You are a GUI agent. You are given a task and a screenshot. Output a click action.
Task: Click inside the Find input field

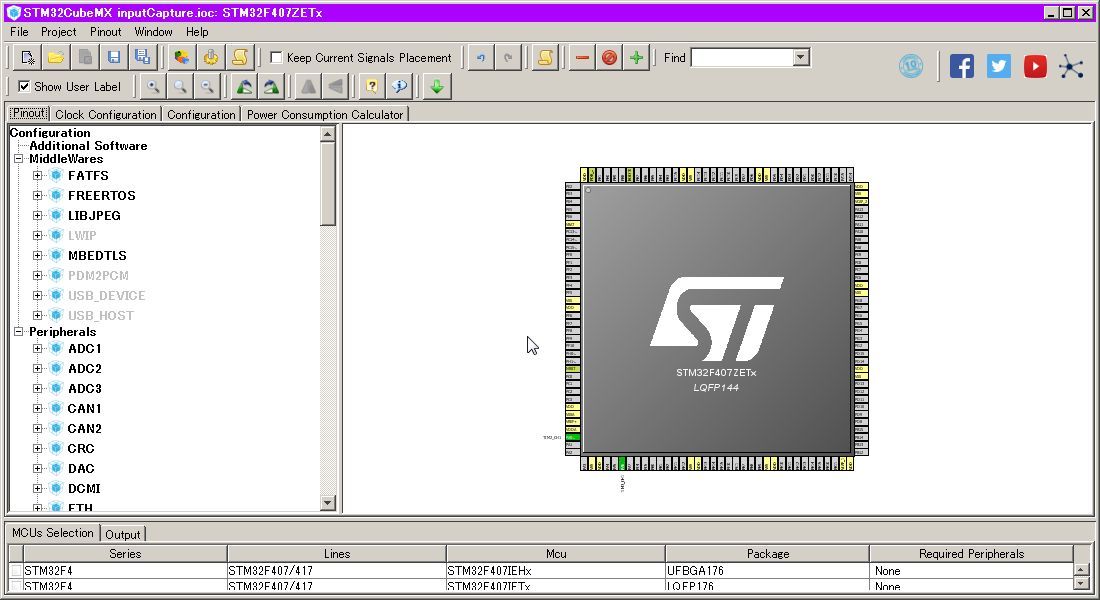[x=742, y=58]
